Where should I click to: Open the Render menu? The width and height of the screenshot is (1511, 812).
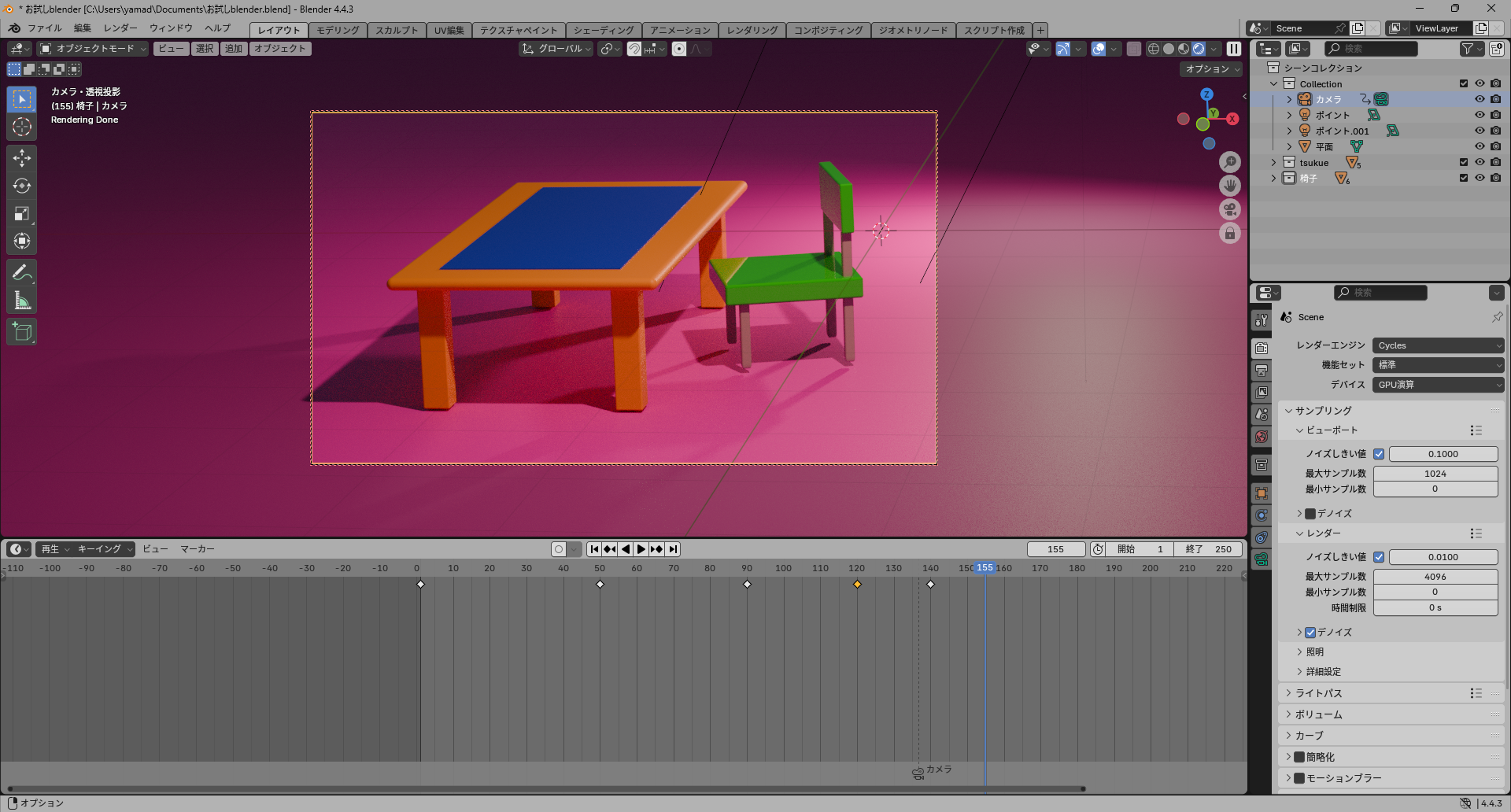coord(120,28)
